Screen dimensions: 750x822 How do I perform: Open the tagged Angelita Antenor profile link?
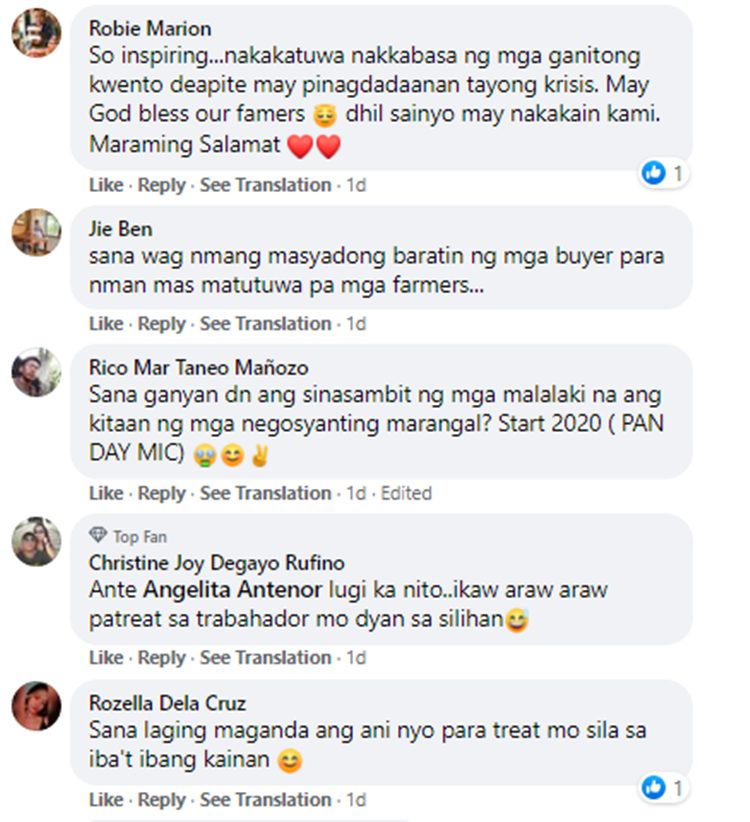tap(232, 590)
